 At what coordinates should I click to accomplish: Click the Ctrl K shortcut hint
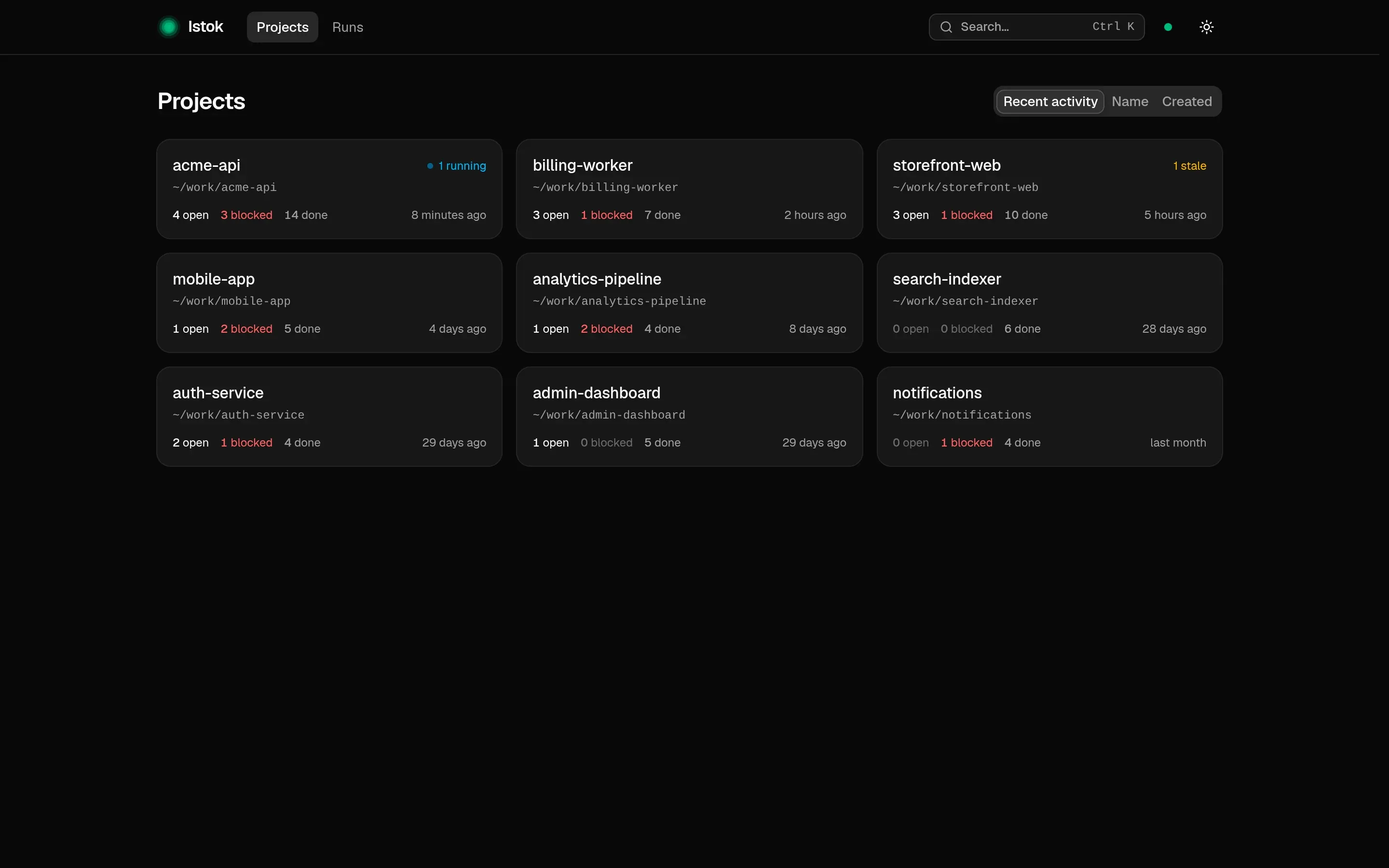click(1113, 27)
